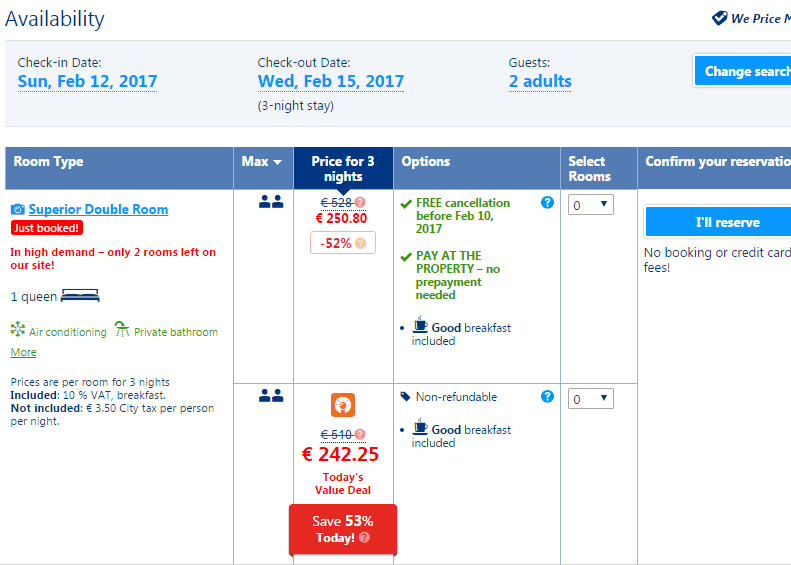Screen dimensions: 791x565
Task: Show More room facilities
Action: click(x=23, y=352)
